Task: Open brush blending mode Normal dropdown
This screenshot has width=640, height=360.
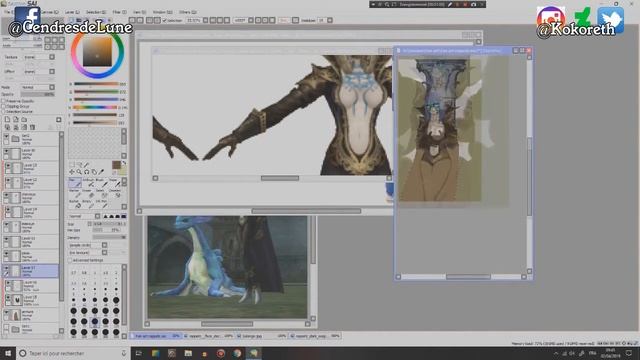Action: [97, 216]
